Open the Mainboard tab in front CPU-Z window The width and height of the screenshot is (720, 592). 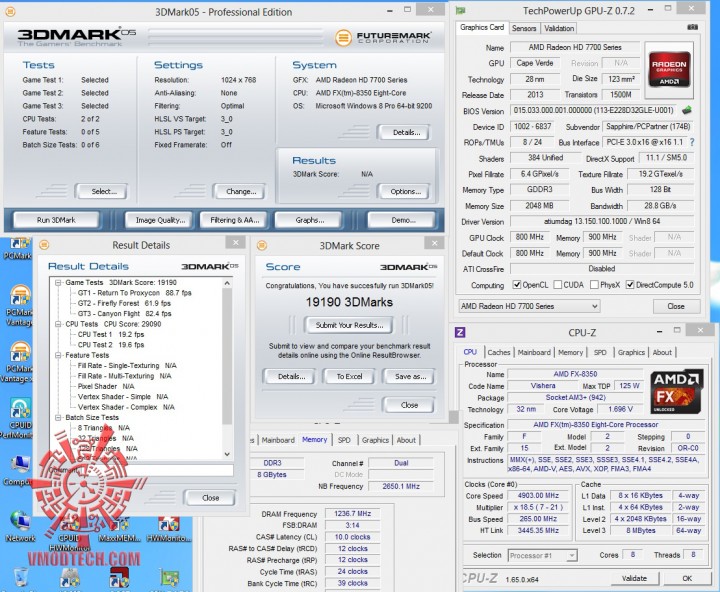pos(534,352)
